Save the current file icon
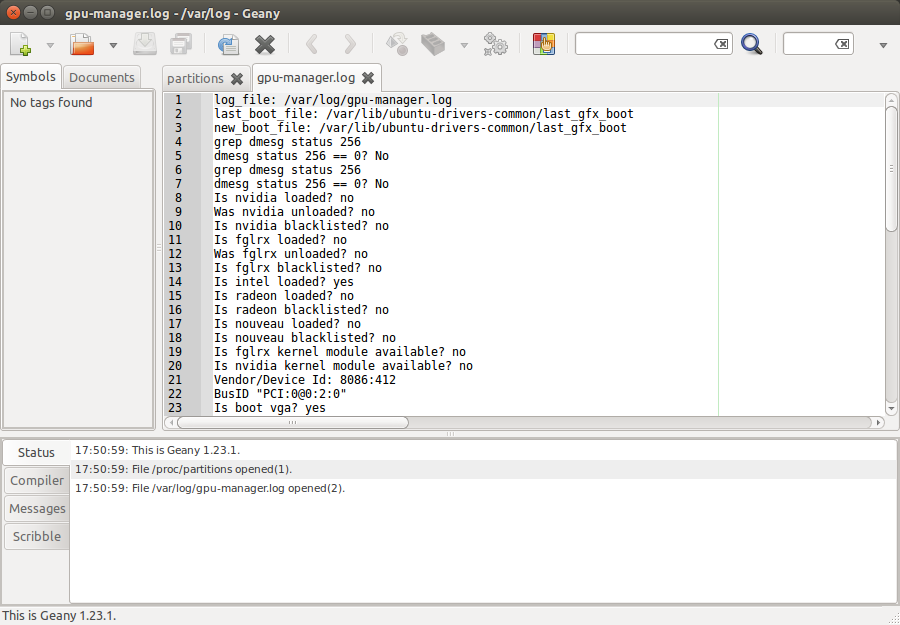Image resolution: width=900 pixels, height=625 pixels. tap(145, 44)
